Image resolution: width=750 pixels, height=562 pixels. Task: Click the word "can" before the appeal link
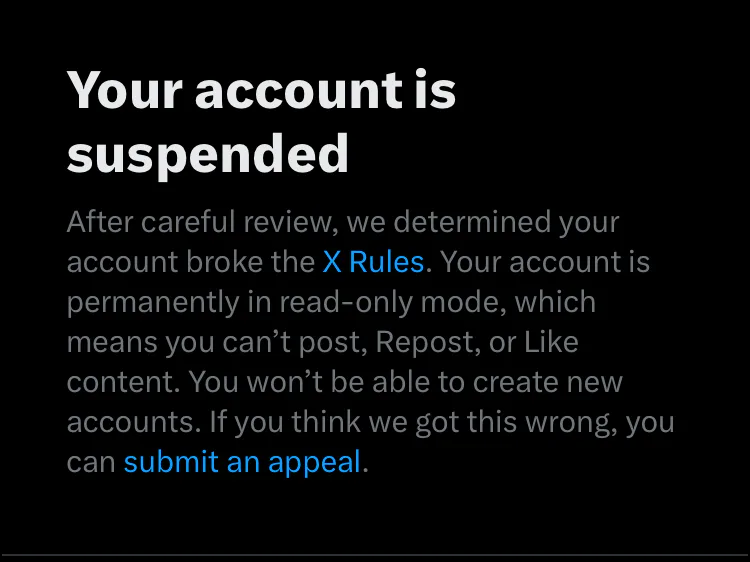click(91, 463)
